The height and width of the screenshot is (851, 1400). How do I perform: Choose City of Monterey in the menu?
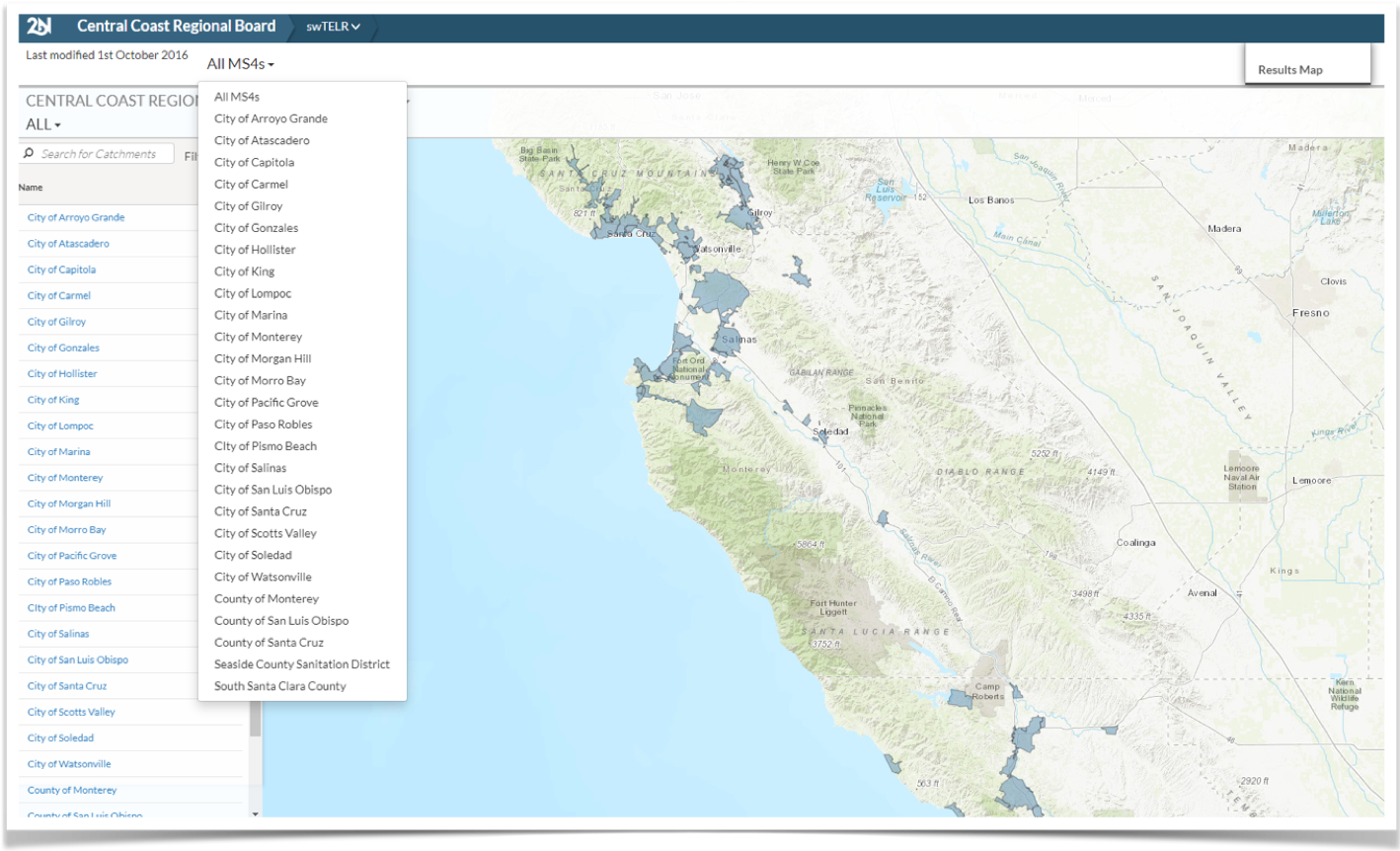tap(258, 337)
